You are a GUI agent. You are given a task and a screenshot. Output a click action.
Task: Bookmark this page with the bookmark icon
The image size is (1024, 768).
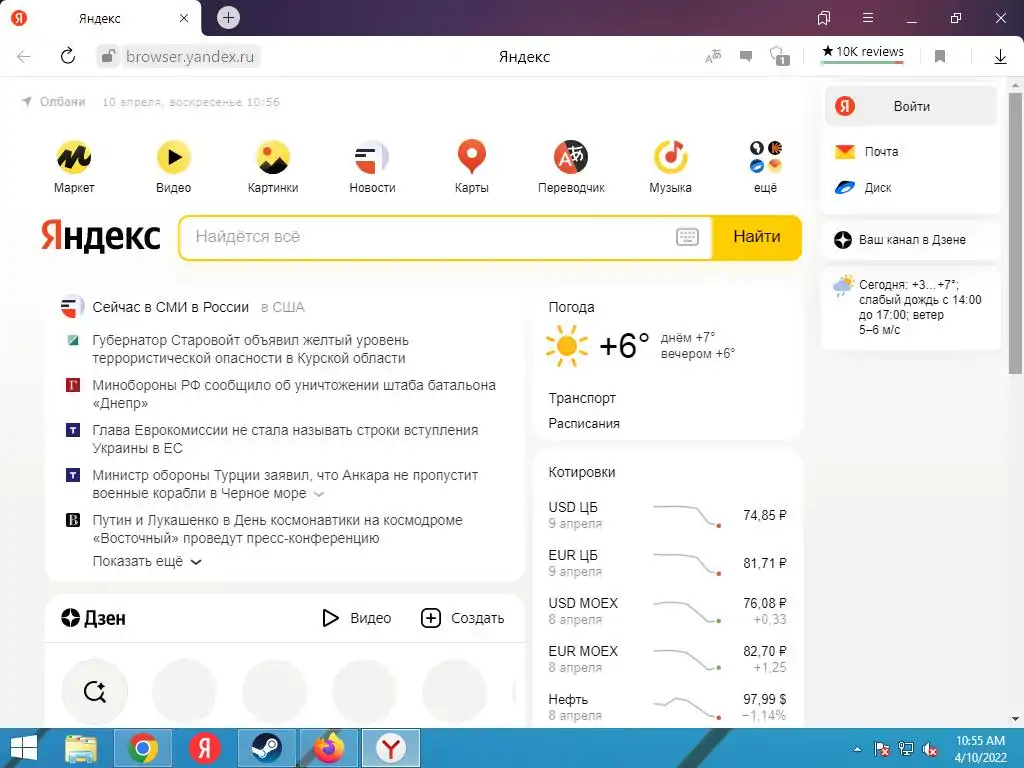tap(940, 56)
